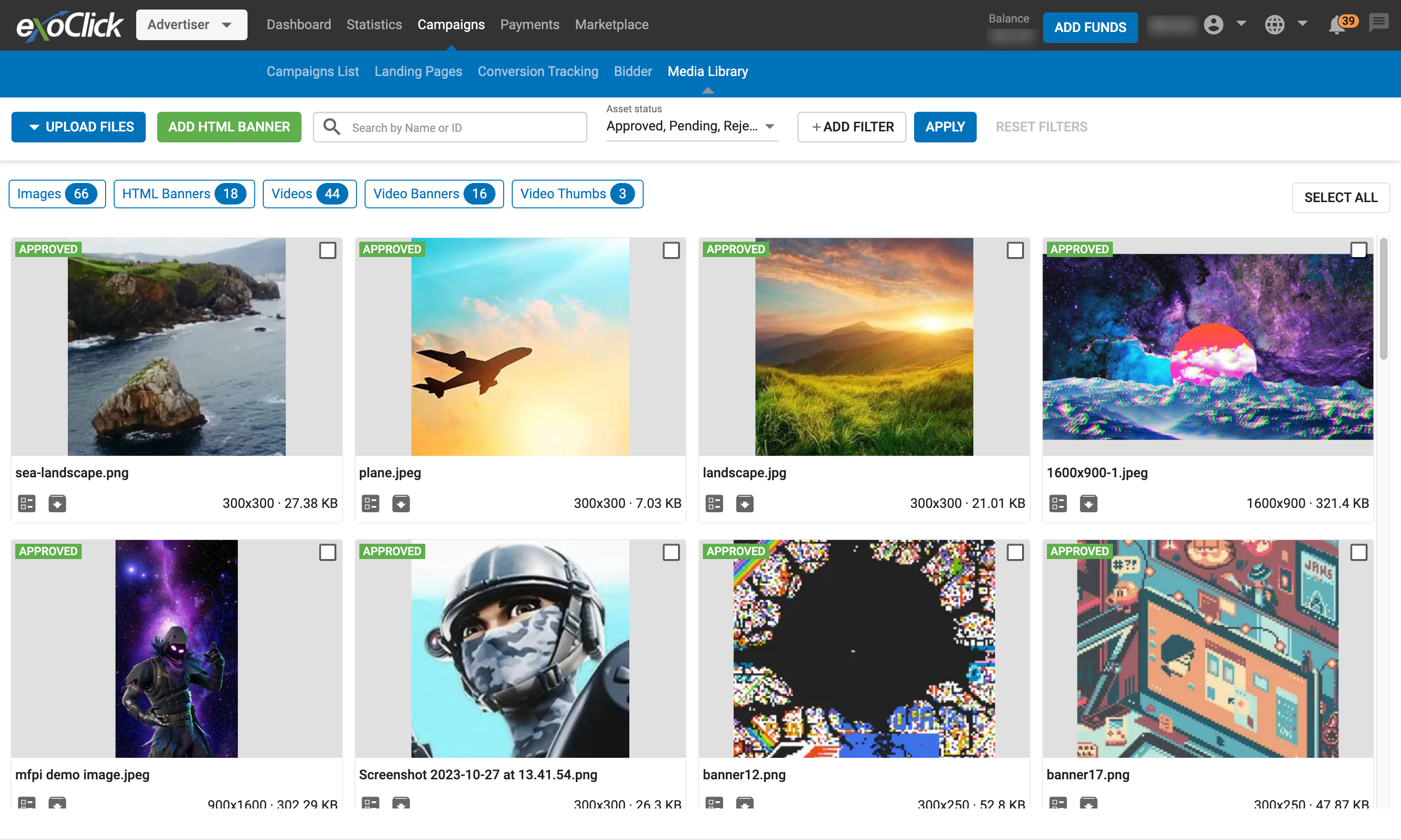This screenshot has width=1401, height=840.
Task: Click download icon under plane.jpeg
Action: click(x=401, y=503)
